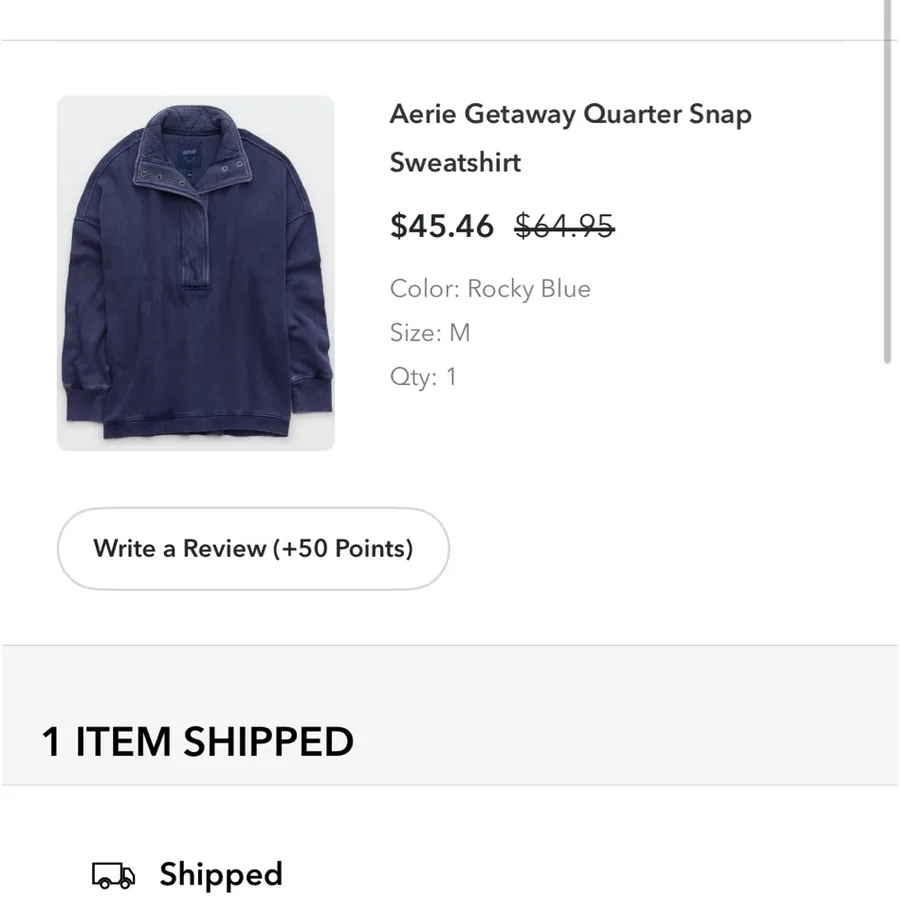Viewport: 900px width, 911px height.
Task: Click the word Sweatshirt in the product name
Action: coord(455,162)
